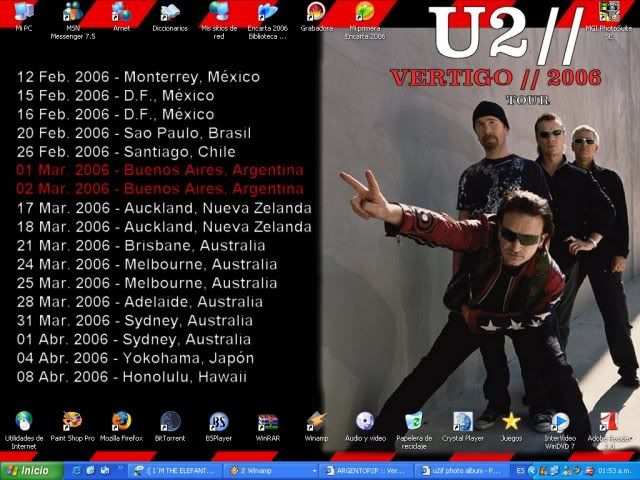Screen dimensions: 640x480
Task: Open Paint Shop Pro shortcut
Action: (x=72, y=422)
